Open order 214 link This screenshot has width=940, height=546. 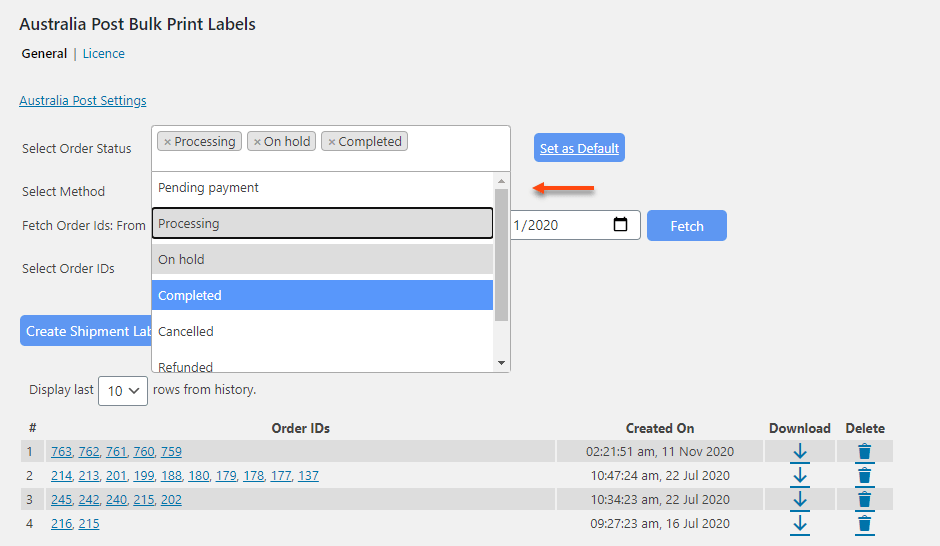tap(61, 476)
